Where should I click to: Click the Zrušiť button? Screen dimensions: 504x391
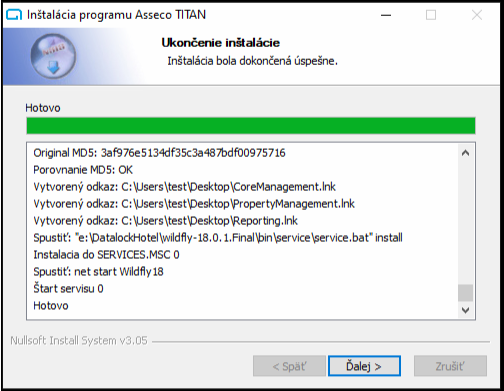[450, 366]
